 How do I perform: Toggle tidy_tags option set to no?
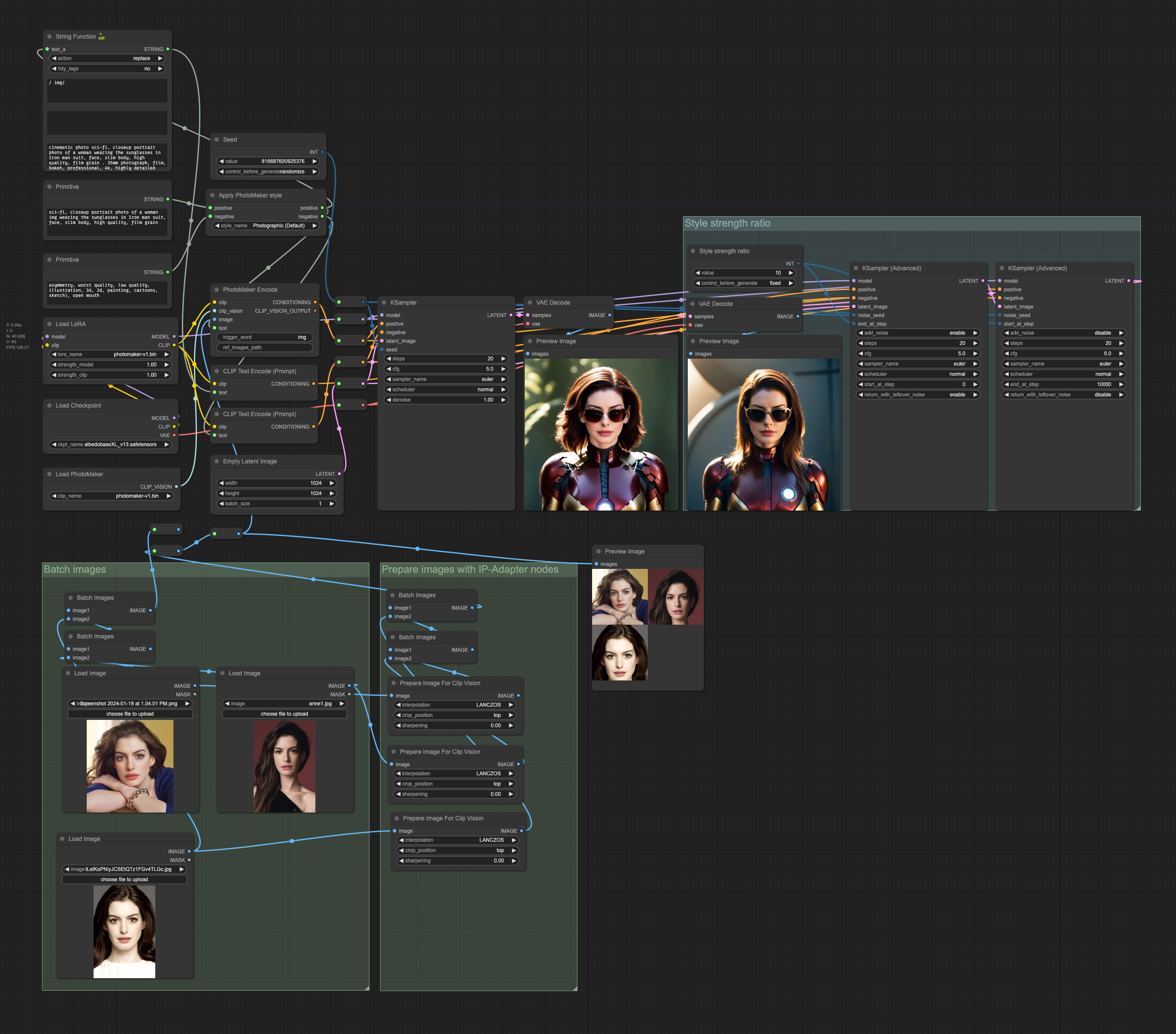[x=107, y=69]
